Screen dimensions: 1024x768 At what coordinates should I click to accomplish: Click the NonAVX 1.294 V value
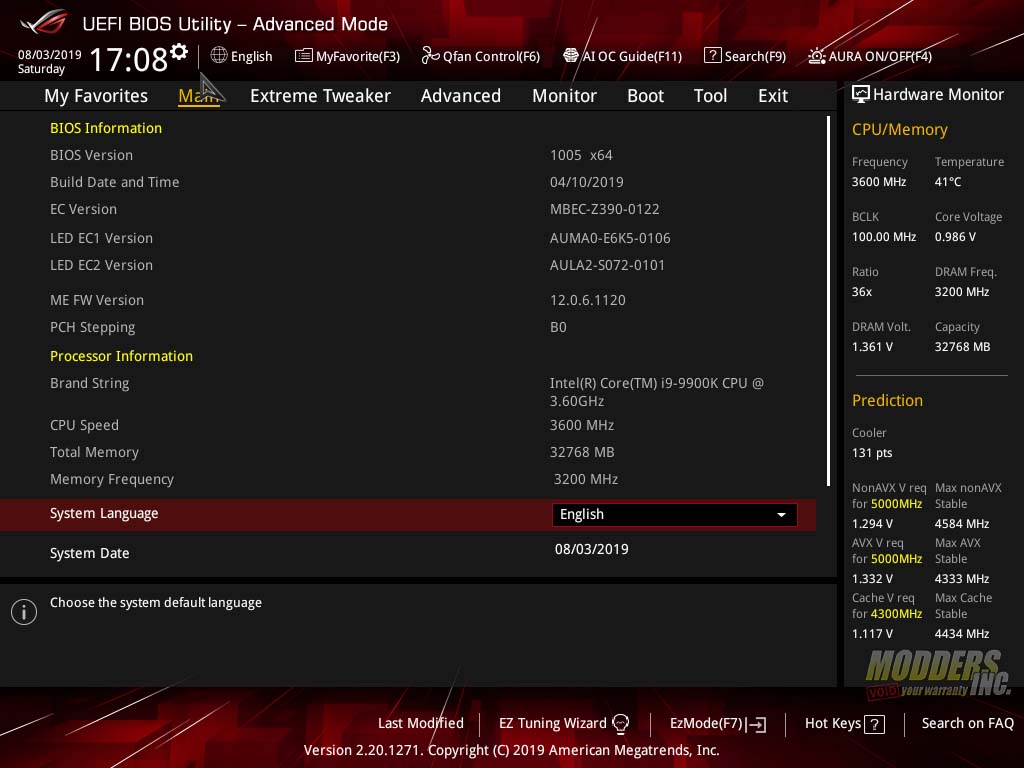(x=872, y=524)
